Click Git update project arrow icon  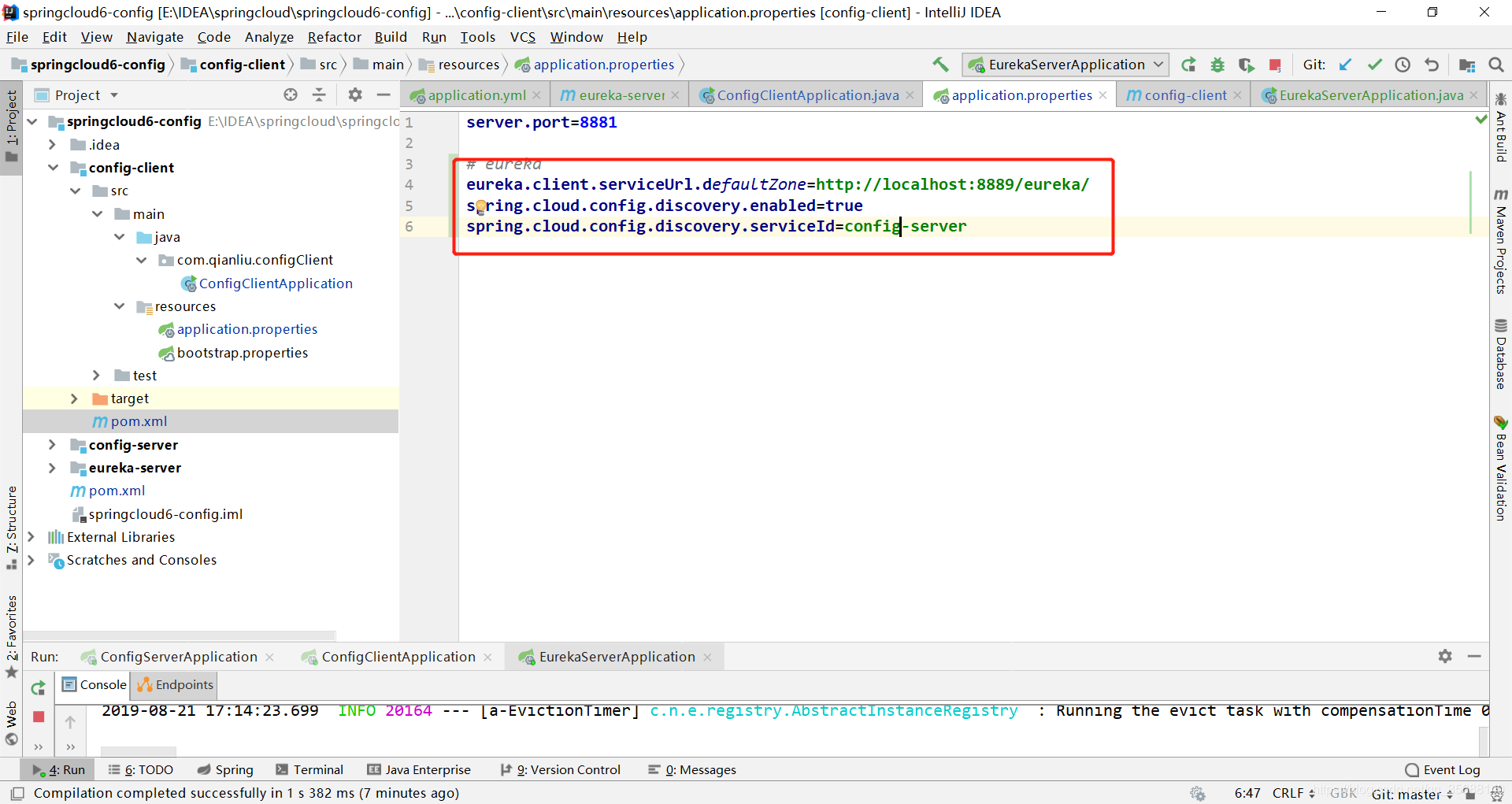pyautogui.click(x=1345, y=65)
